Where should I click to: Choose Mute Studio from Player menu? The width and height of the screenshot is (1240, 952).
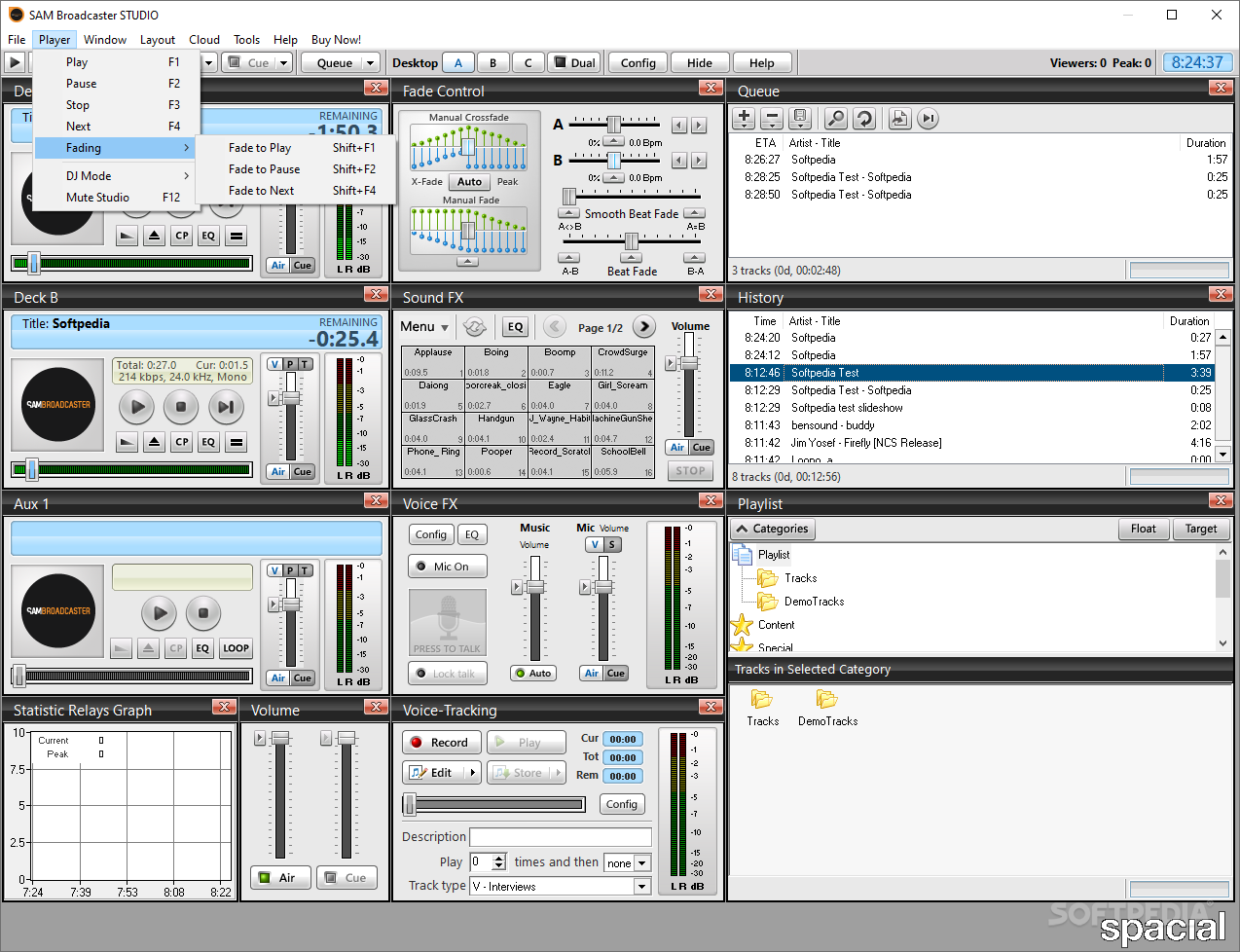(x=115, y=198)
